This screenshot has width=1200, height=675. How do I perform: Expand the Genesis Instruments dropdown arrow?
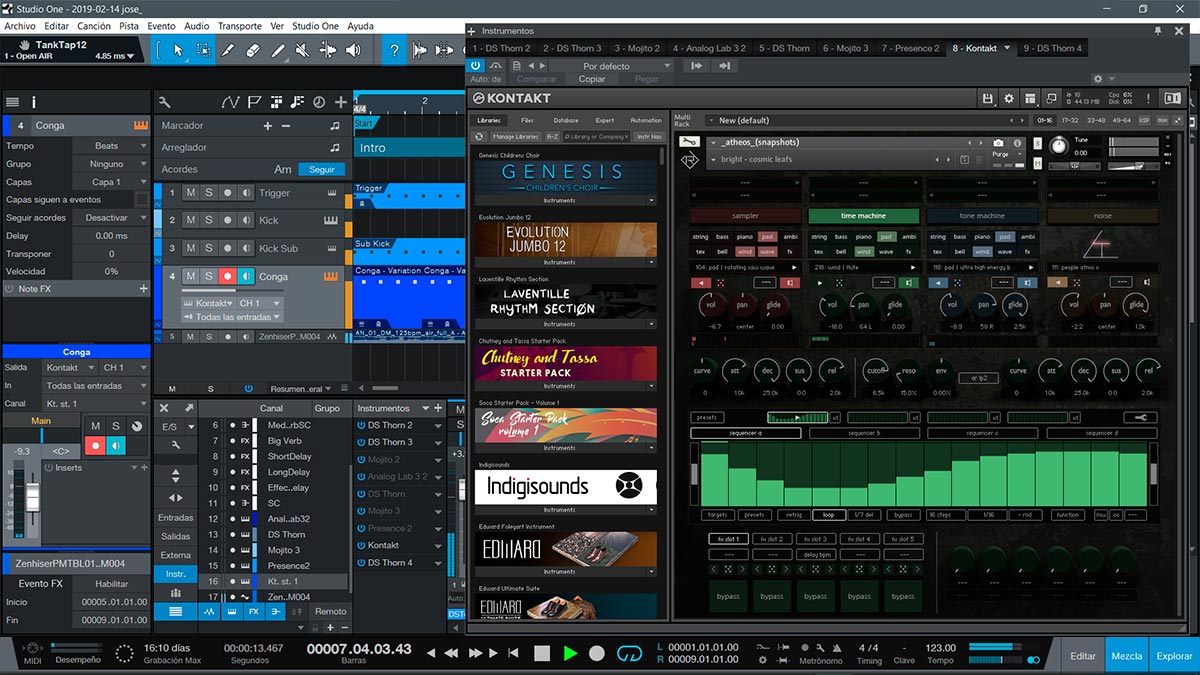click(651, 201)
